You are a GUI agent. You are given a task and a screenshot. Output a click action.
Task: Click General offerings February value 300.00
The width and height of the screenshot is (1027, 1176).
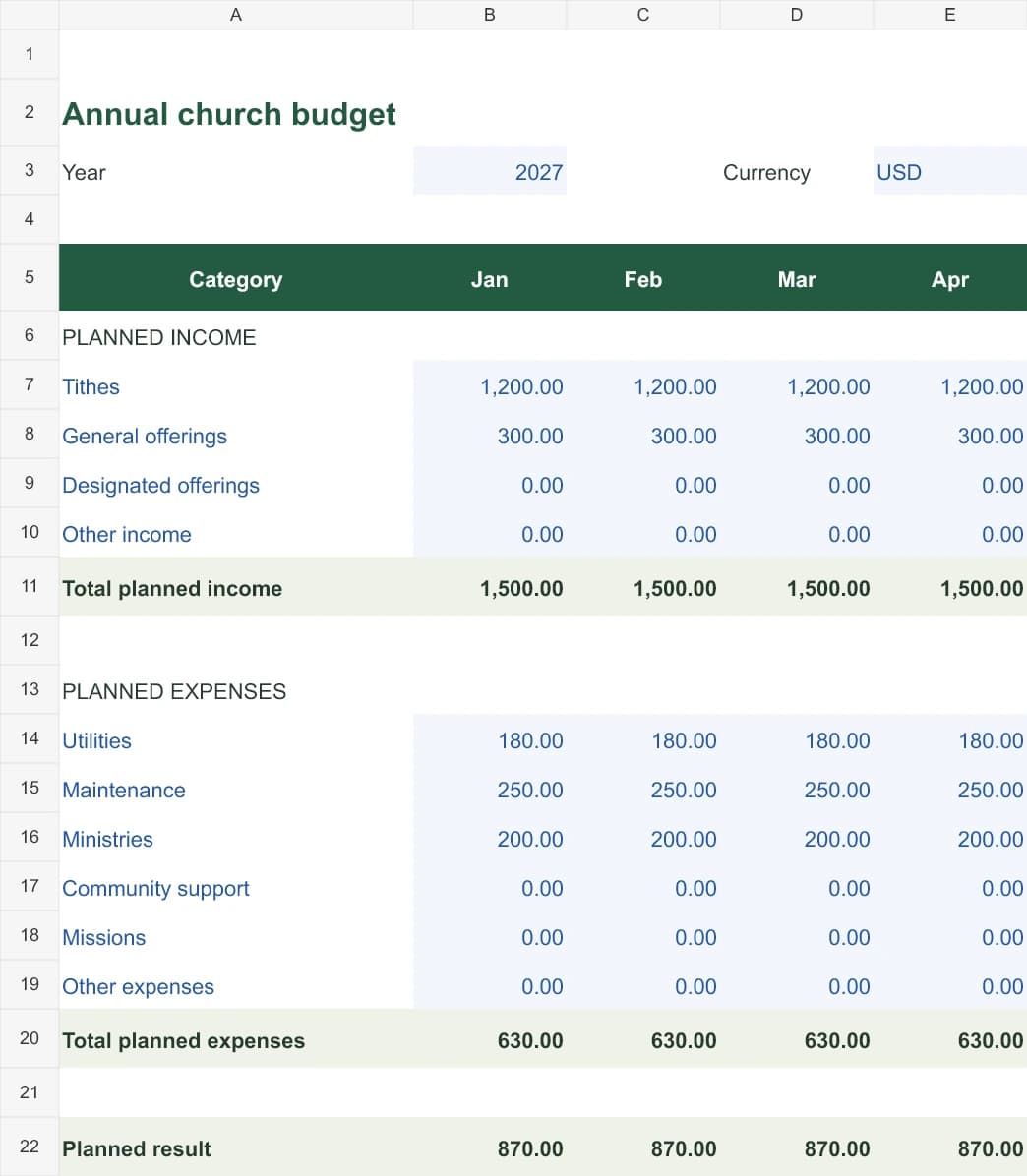pos(643,435)
